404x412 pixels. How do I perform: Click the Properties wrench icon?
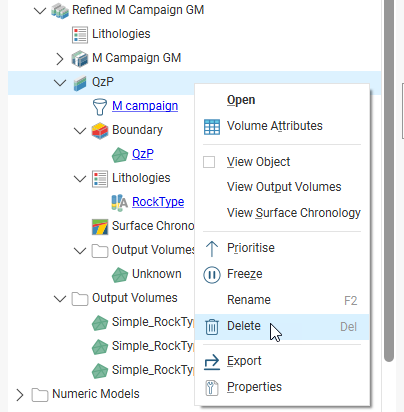[212, 388]
